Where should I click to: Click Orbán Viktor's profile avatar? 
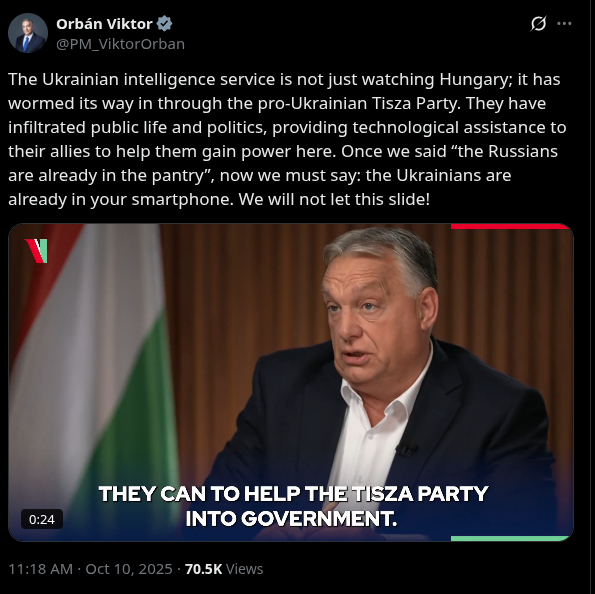[x=28, y=33]
